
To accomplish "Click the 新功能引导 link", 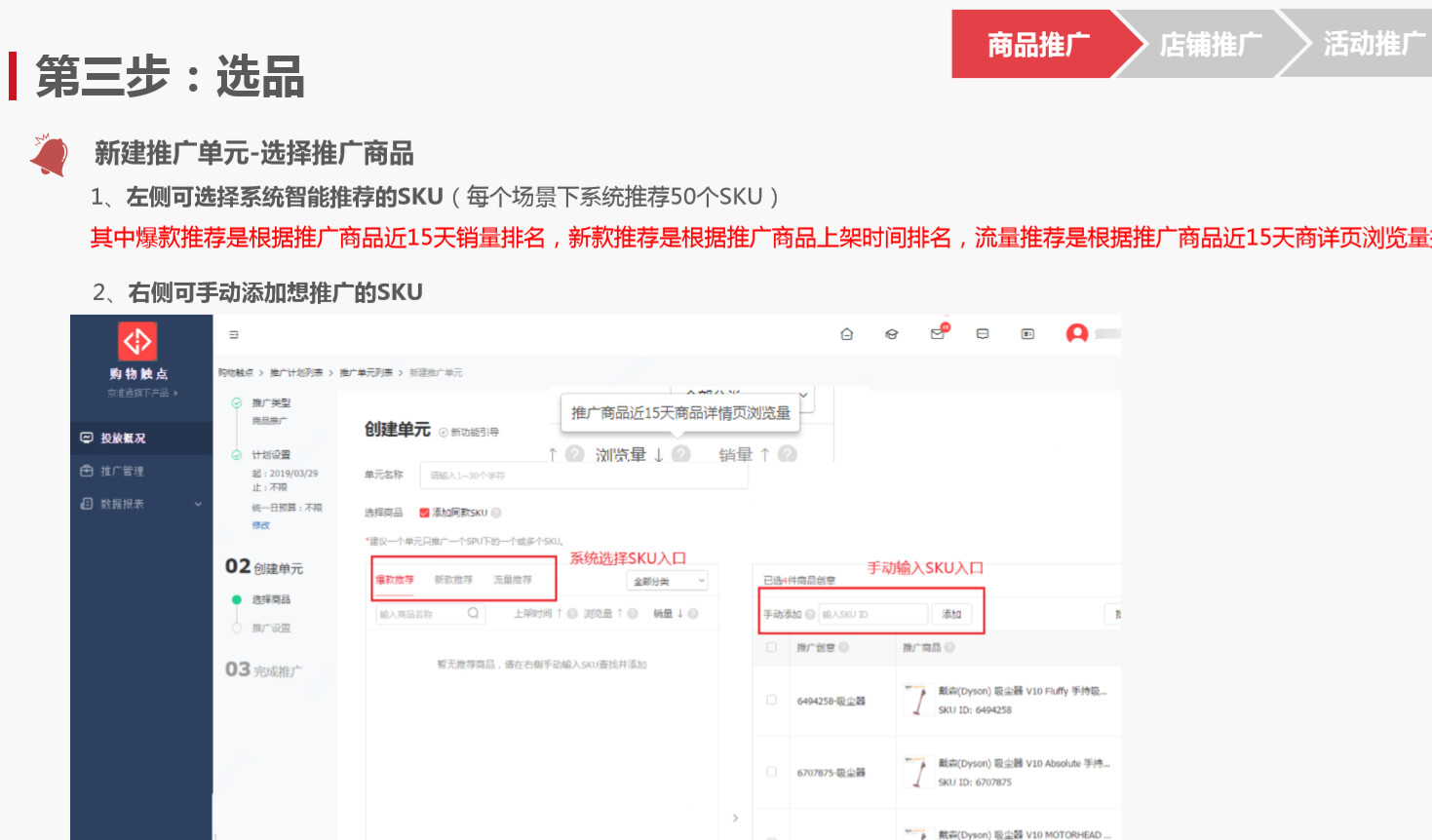I will click(475, 432).
